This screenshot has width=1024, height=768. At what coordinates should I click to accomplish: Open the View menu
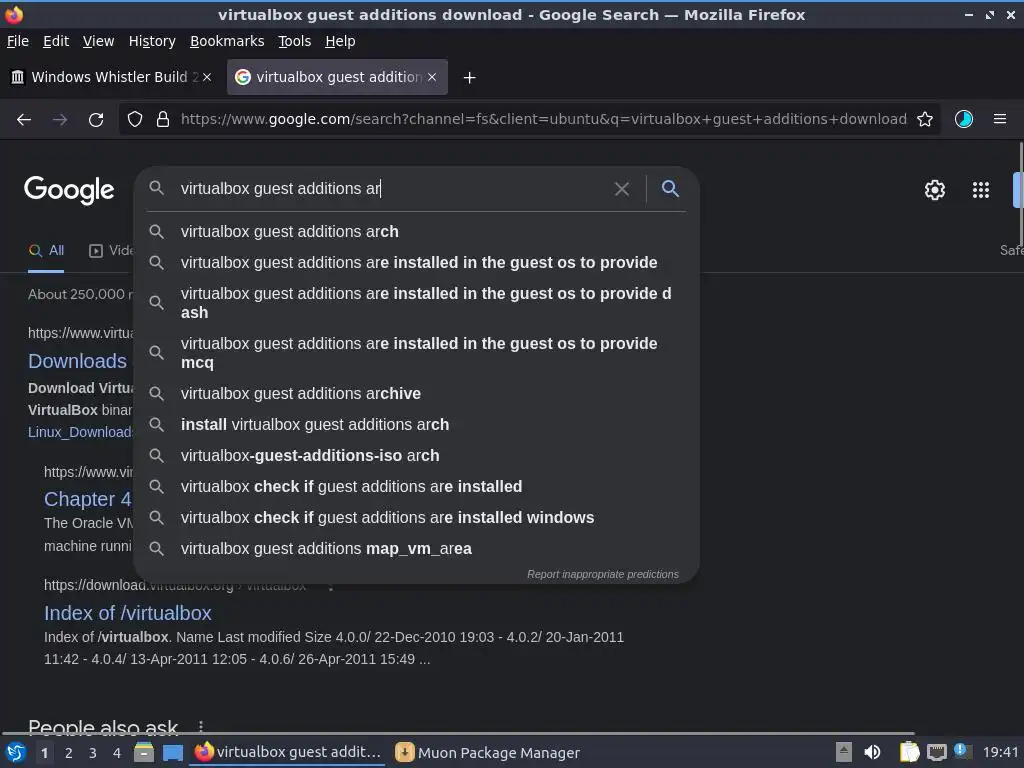click(98, 41)
